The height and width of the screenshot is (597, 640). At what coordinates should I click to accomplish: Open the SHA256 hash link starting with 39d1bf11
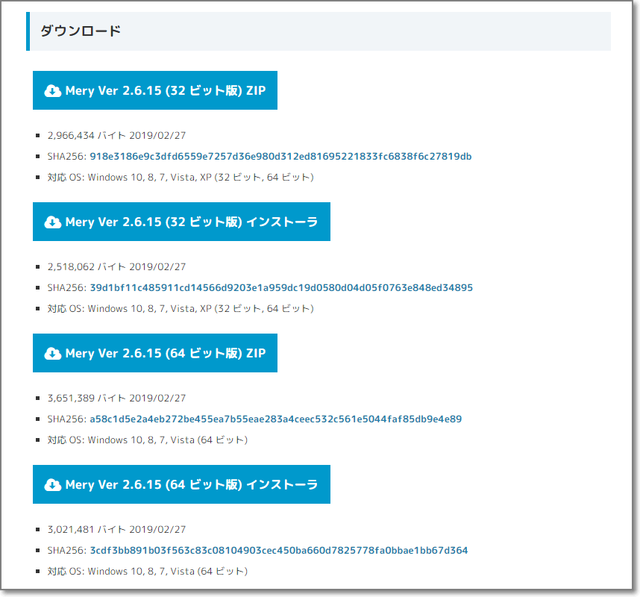(281, 287)
